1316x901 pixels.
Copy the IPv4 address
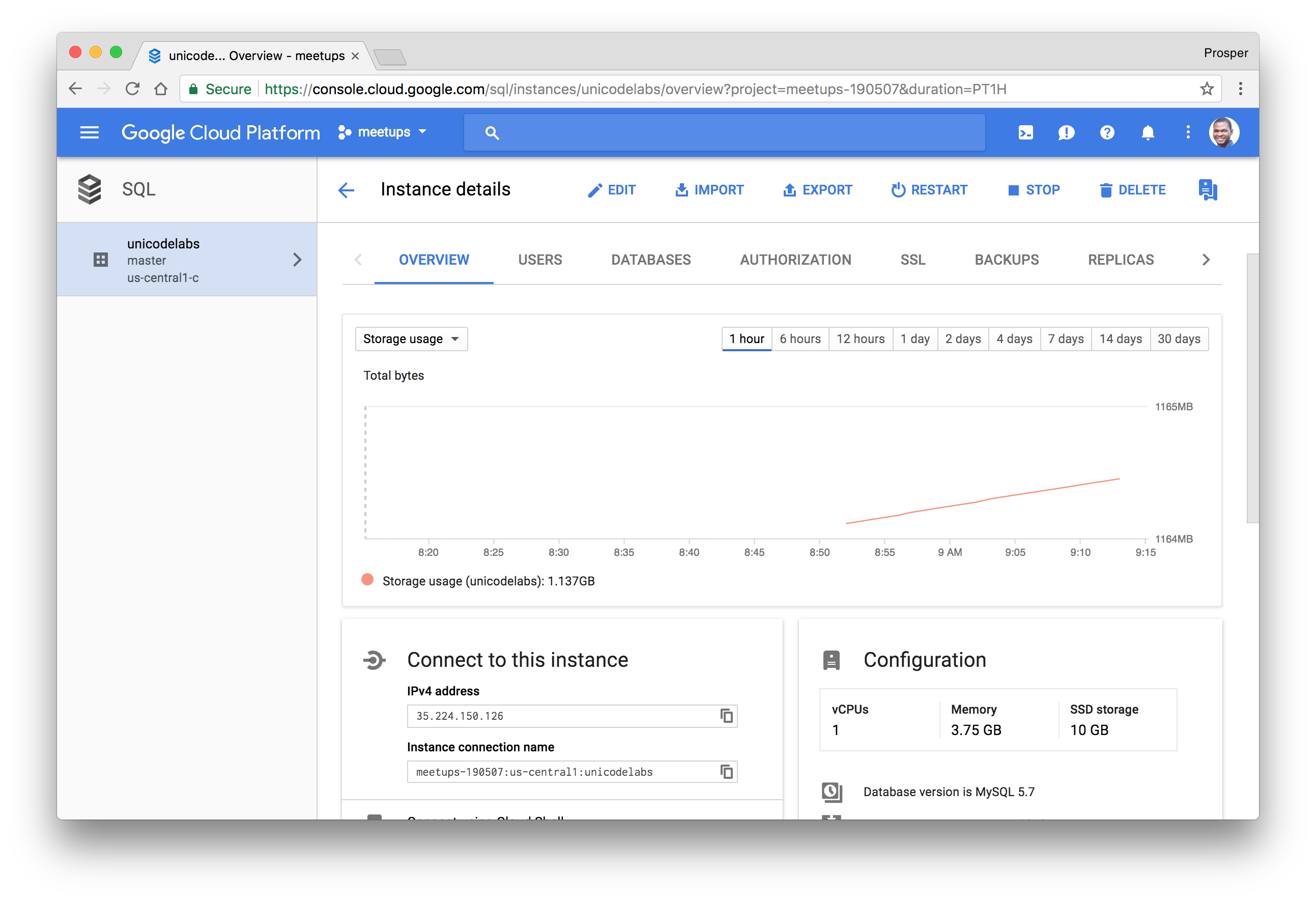(x=726, y=716)
